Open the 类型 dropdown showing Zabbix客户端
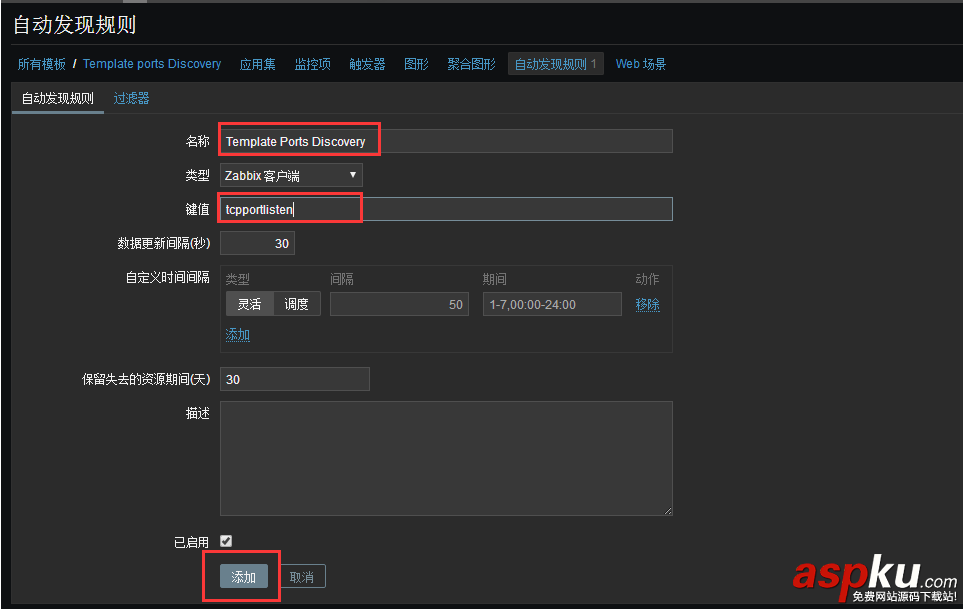The width and height of the screenshot is (963, 609). (x=291, y=174)
